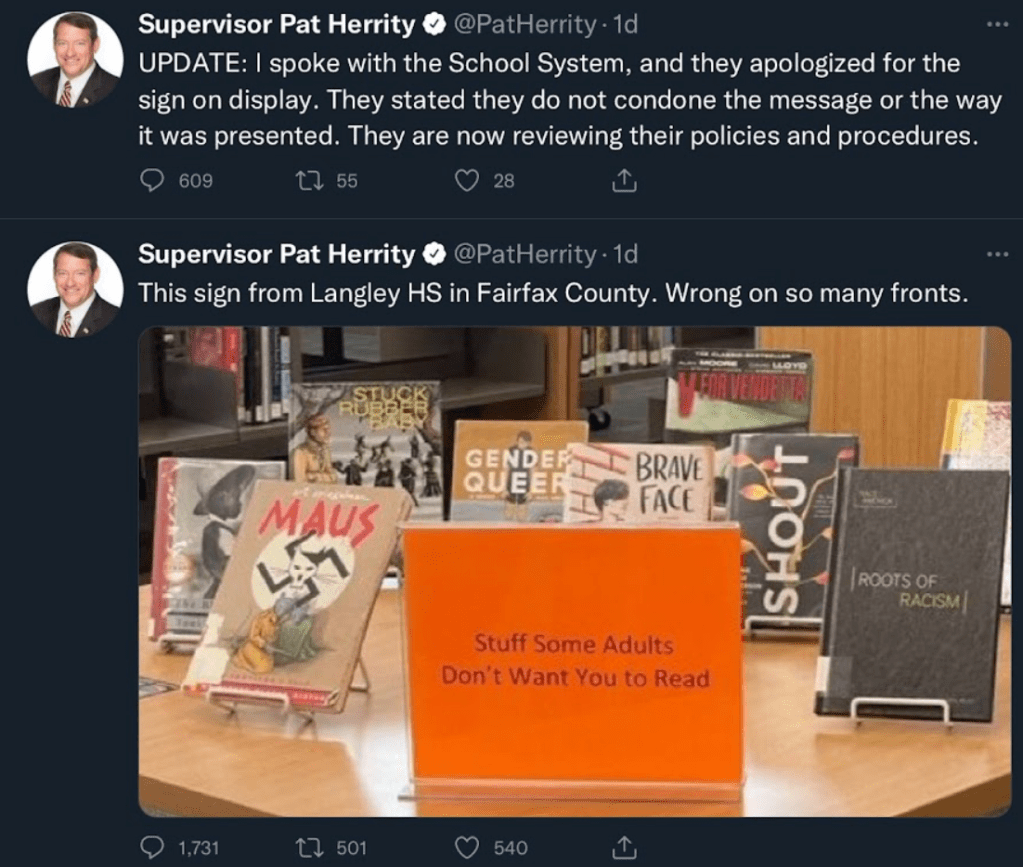Open Supervisor Pat Herrity name on second tweet
The width and height of the screenshot is (1023, 867).
pyautogui.click(x=277, y=254)
